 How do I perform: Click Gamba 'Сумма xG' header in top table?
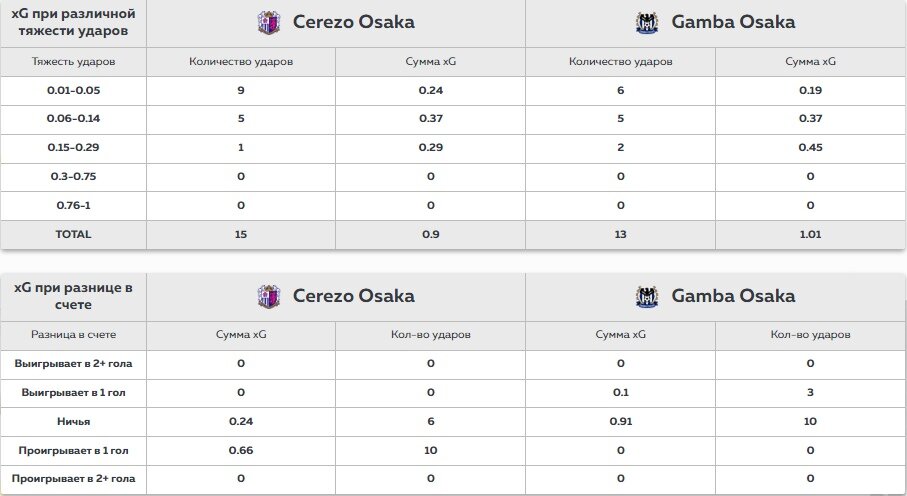[x=810, y=61]
